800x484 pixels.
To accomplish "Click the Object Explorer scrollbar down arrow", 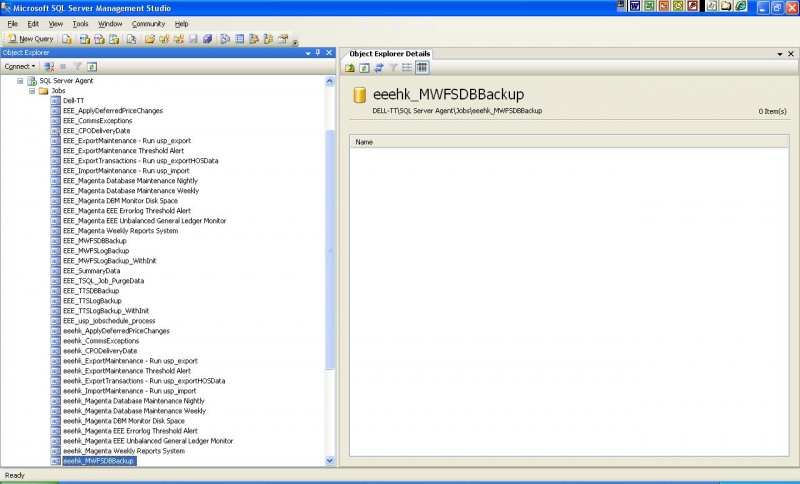I will (x=330, y=461).
